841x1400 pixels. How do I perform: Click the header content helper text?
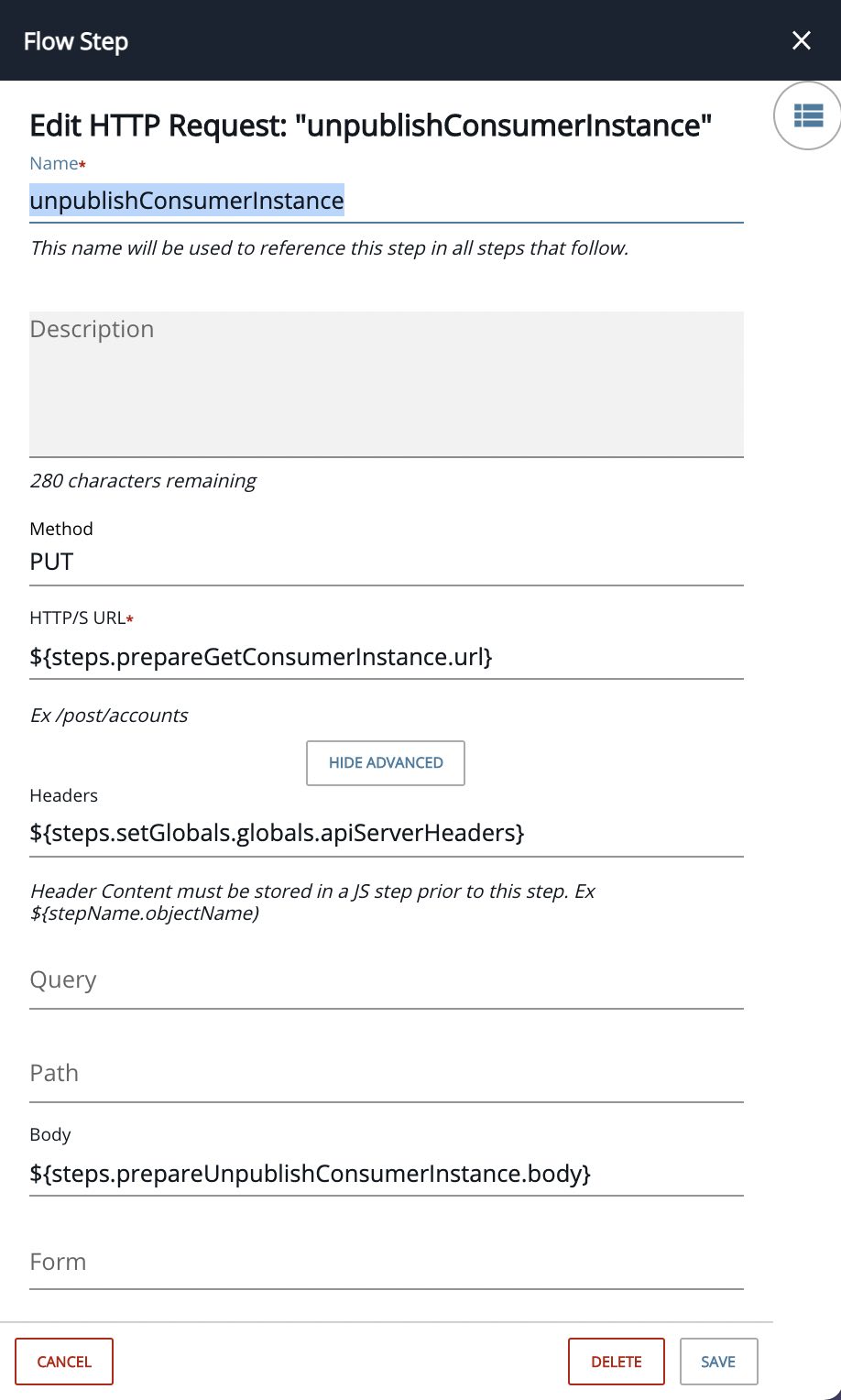point(312,902)
